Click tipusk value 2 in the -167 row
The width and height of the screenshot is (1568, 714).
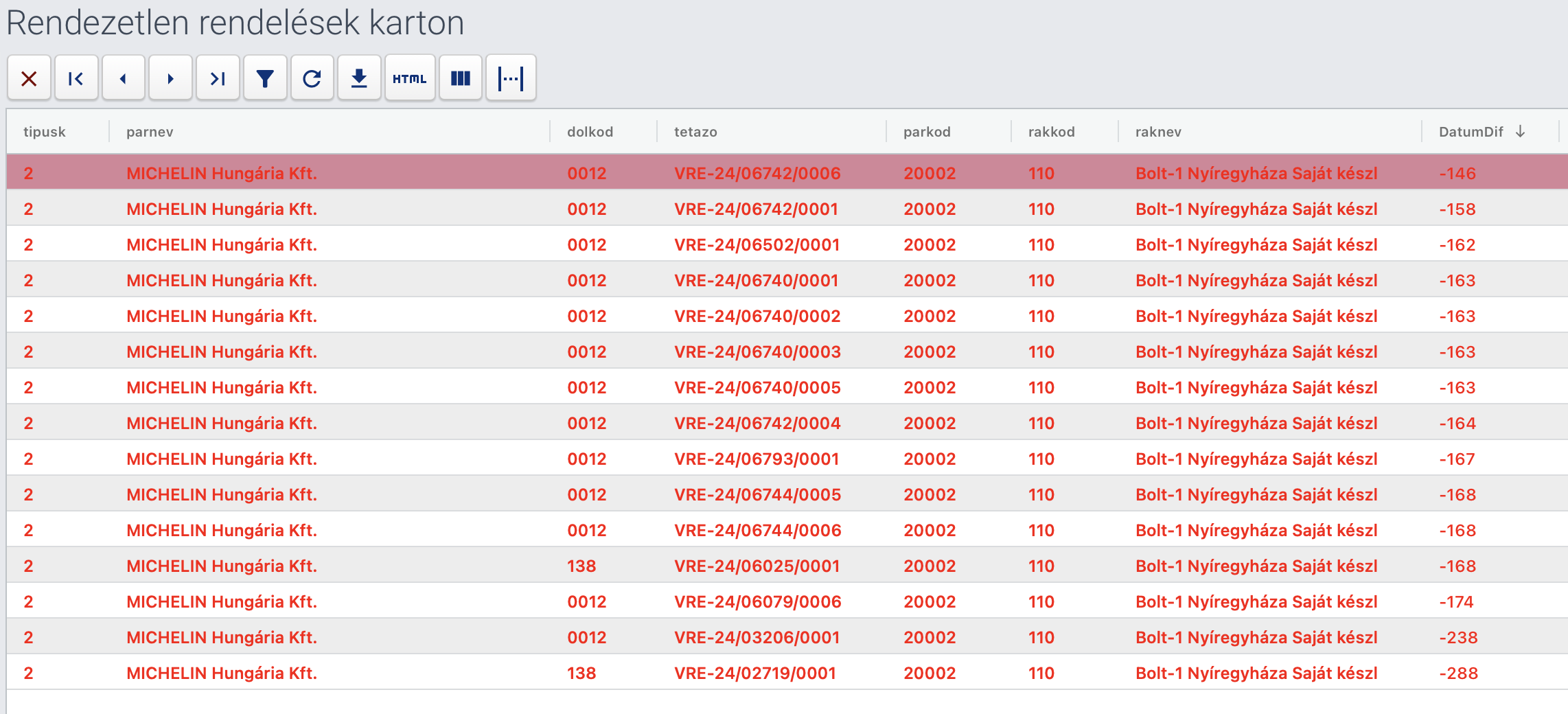(x=28, y=459)
